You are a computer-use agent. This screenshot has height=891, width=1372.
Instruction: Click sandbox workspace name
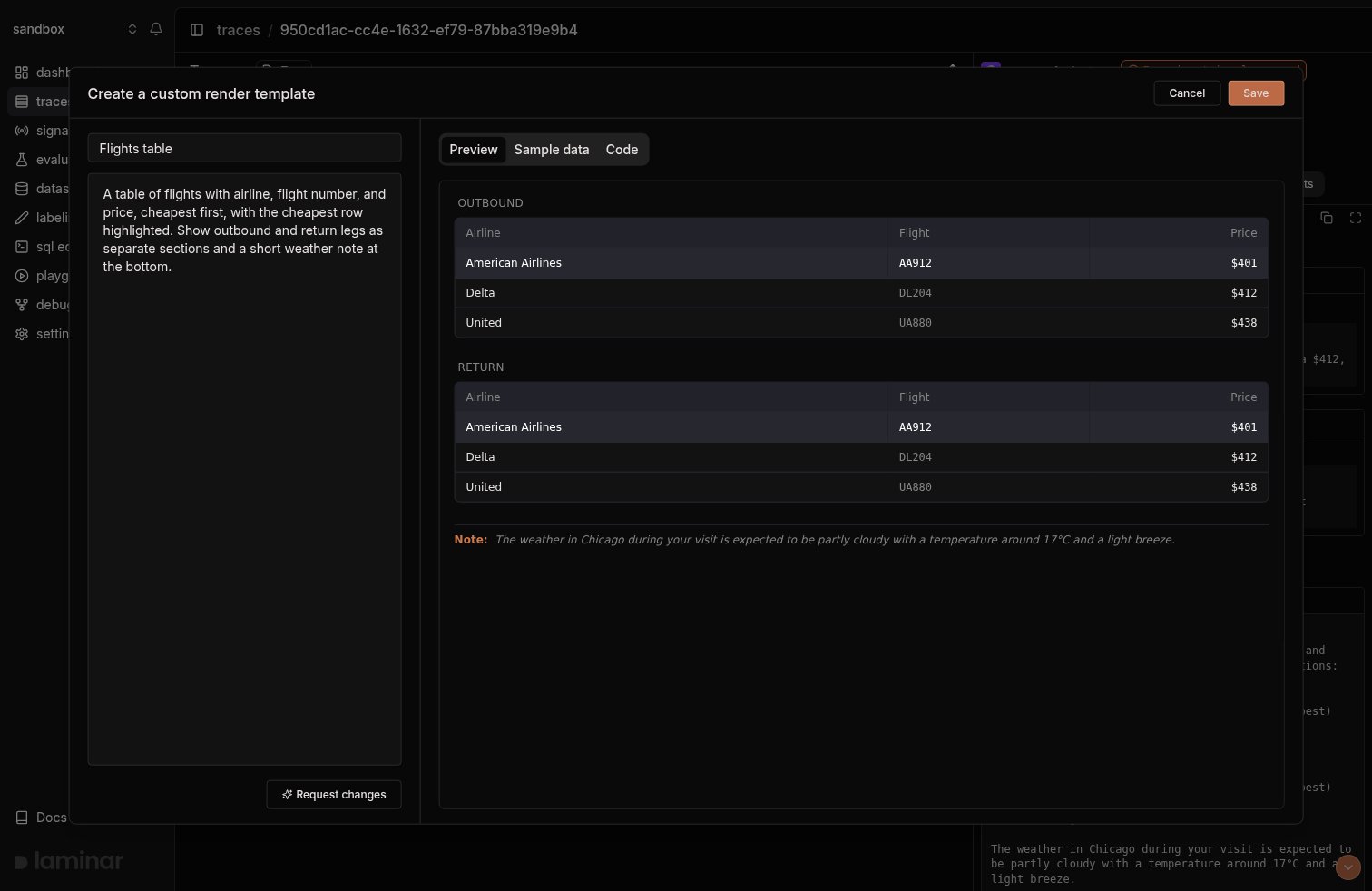point(38,29)
